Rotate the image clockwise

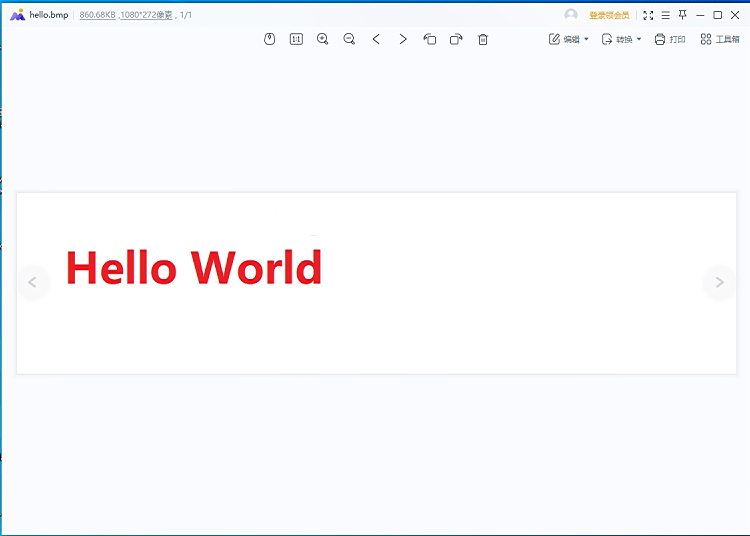[x=456, y=39]
